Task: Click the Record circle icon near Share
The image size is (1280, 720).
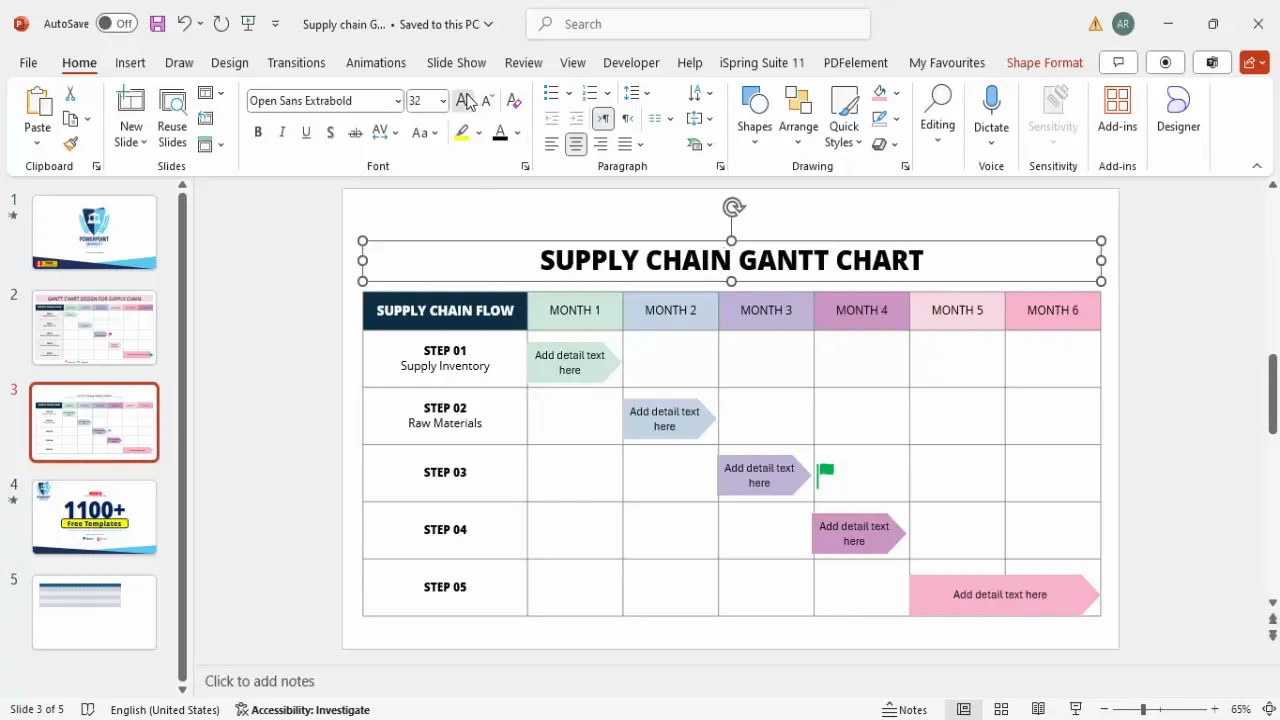Action: click(x=1165, y=62)
